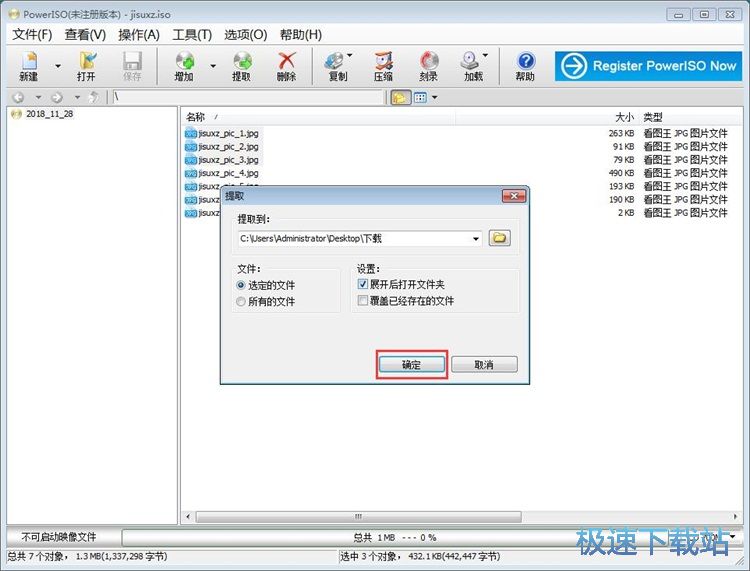This screenshot has width=750, height=571.
Task: Click the Extract (提取) toolbar icon
Action: 242,66
